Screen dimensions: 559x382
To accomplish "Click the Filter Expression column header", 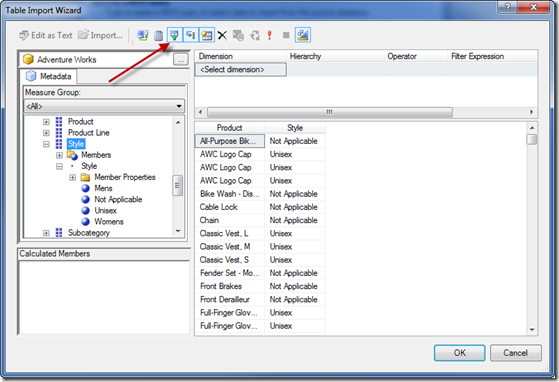I will click(x=492, y=56).
